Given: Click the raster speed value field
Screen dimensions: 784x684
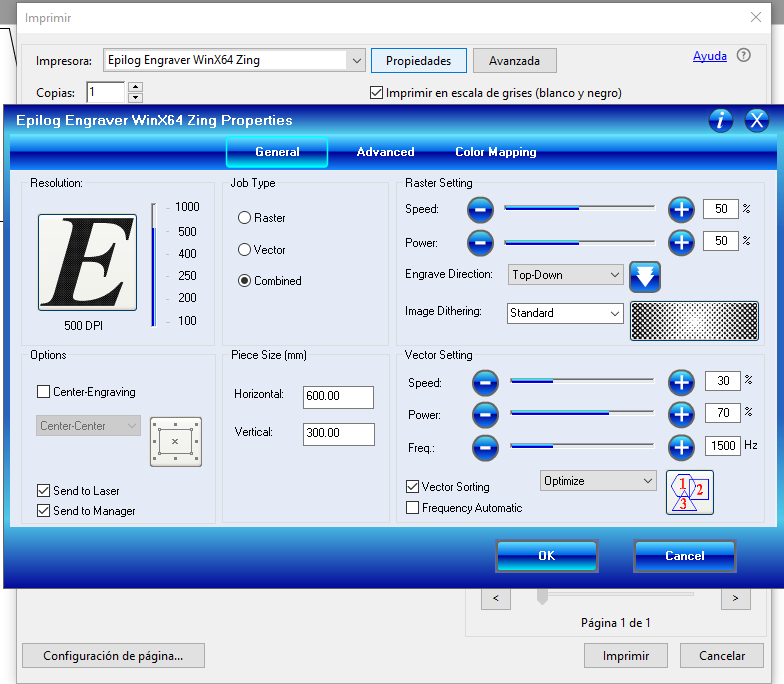Looking at the screenshot, I should [x=720, y=208].
